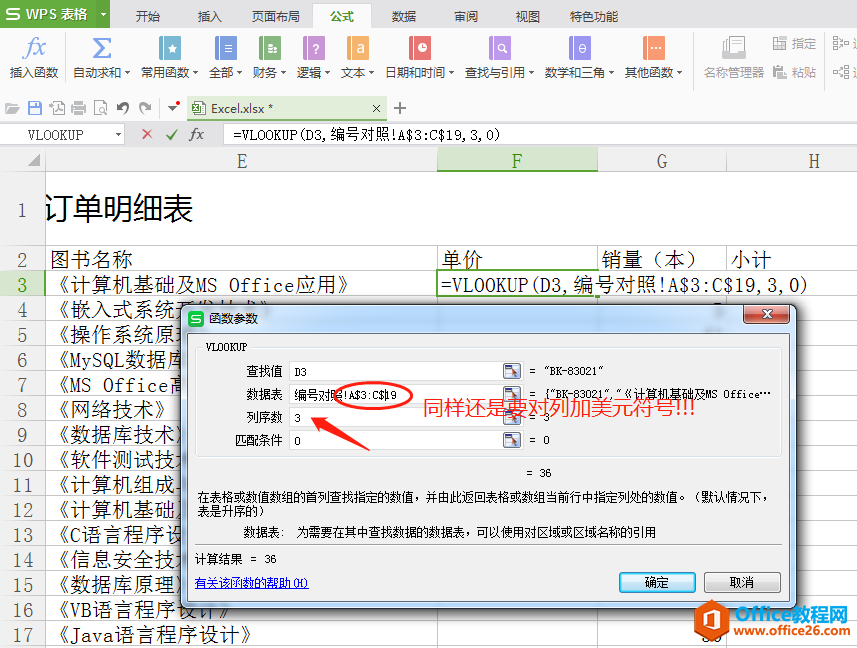The width and height of the screenshot is (857, 648).
Task: Click the AutoSum sigma icon
Action: [x=102, y=48]
